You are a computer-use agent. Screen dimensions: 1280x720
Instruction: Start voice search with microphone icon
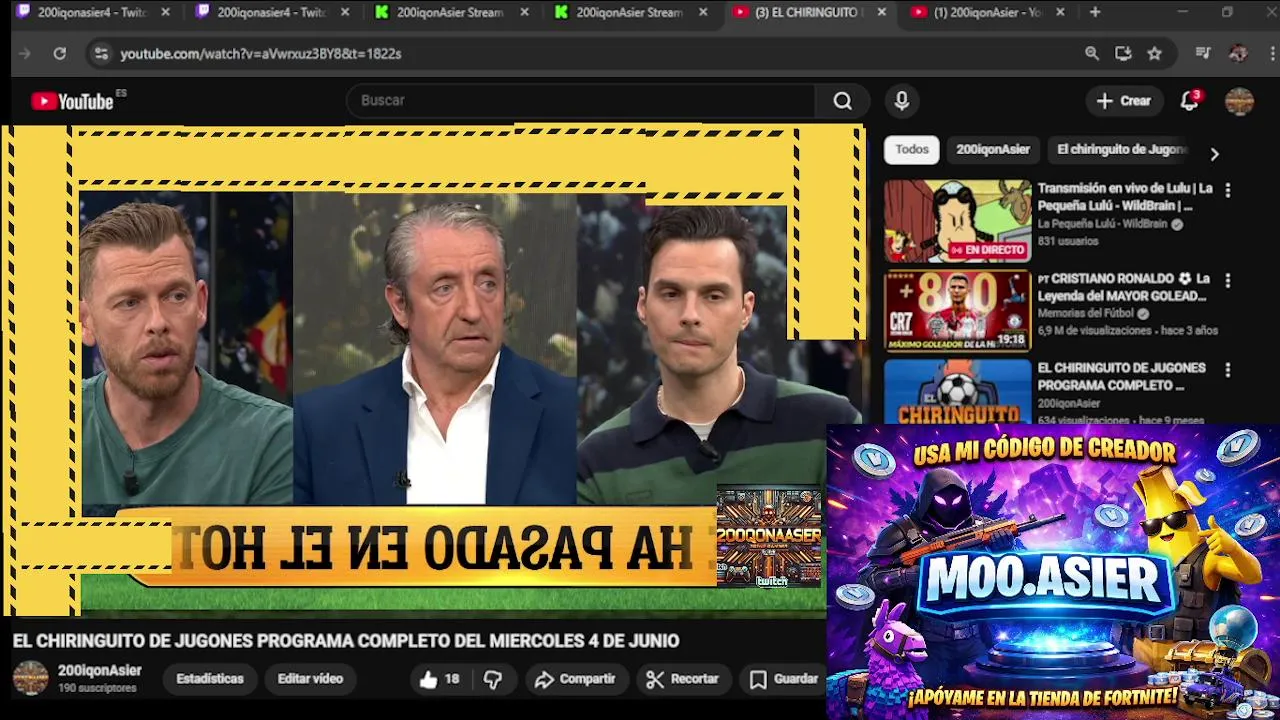click(x=902, y=100)
